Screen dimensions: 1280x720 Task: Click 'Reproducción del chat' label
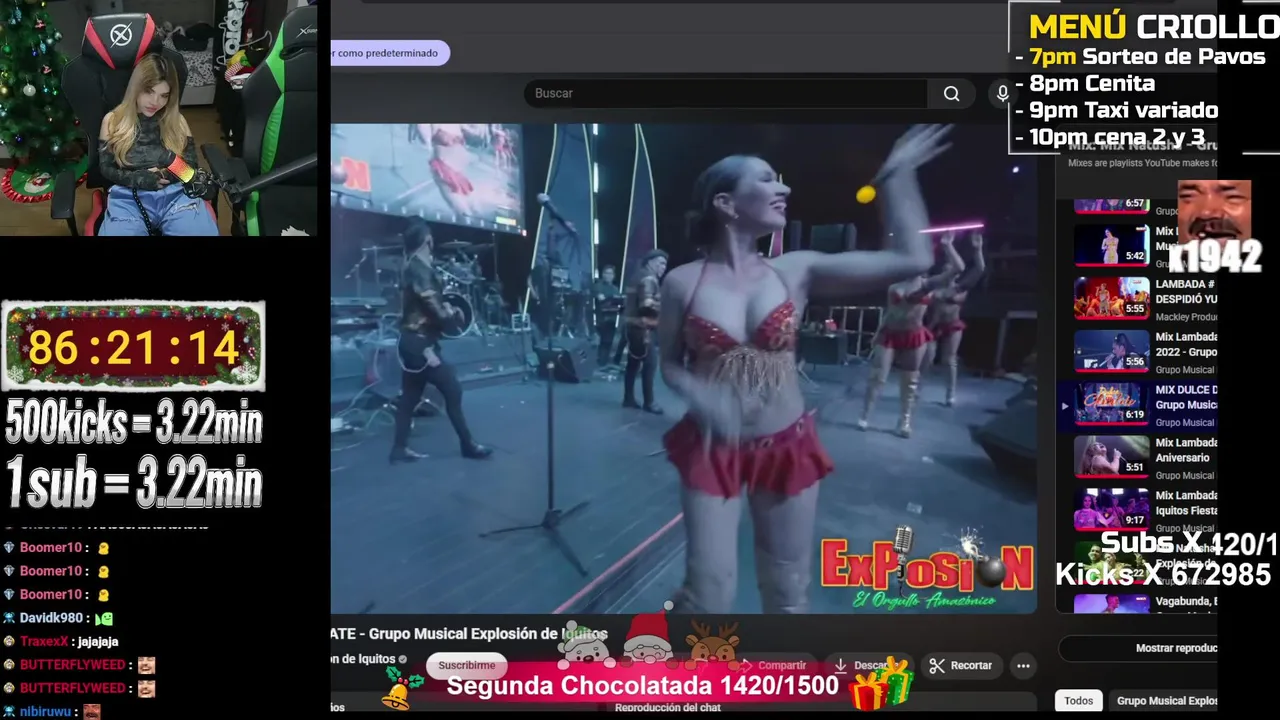click(668, 708)
